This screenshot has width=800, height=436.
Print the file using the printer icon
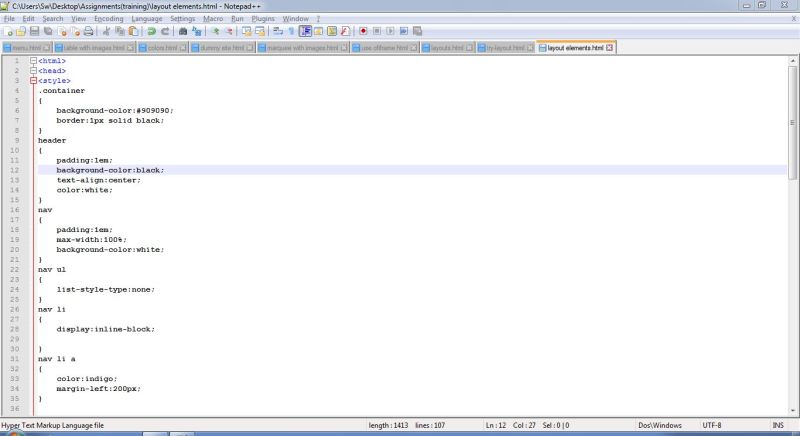(x=89, y=31)
